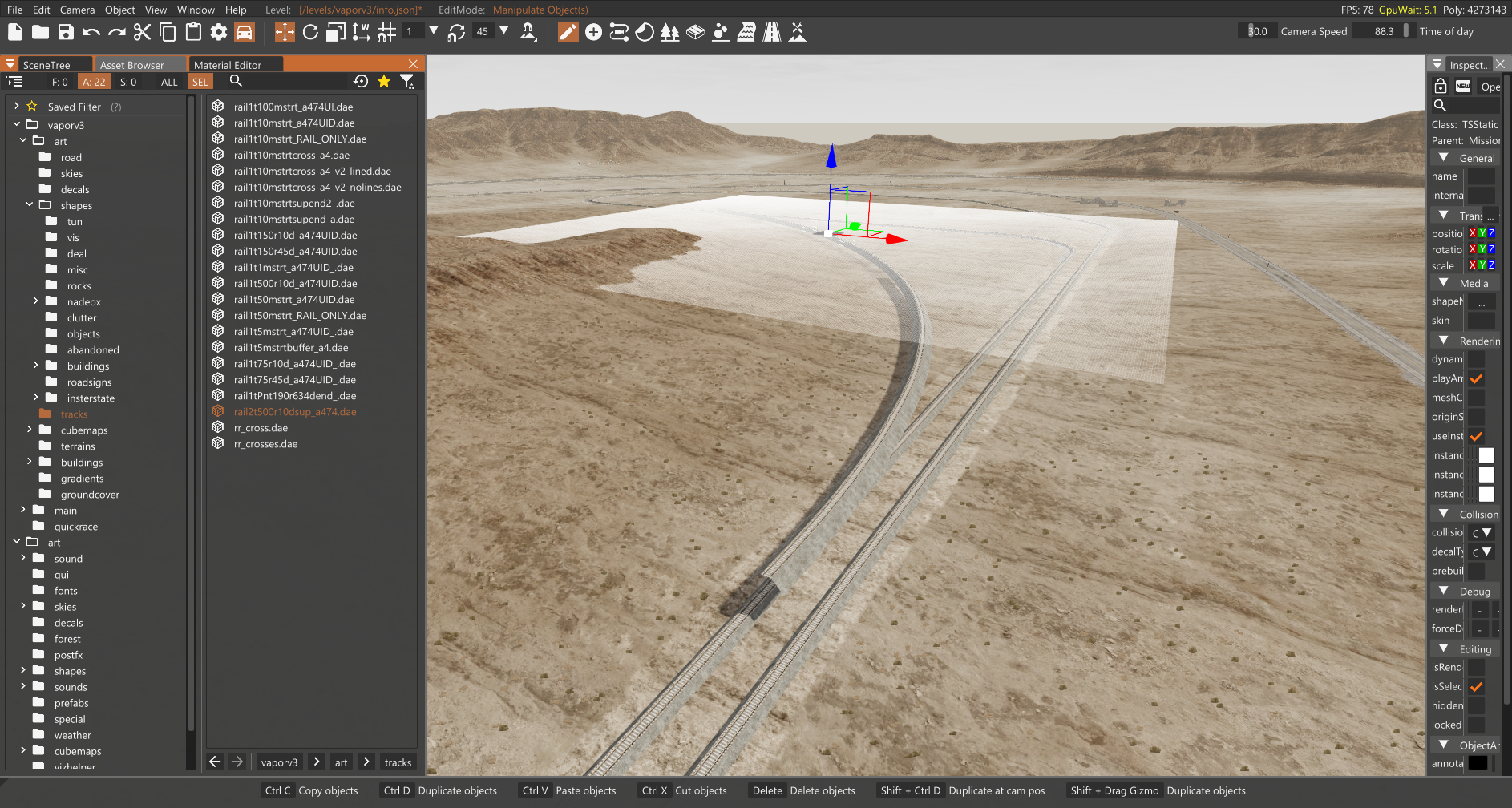Viewport: 1512px width, 808px height.
Task: Open editor preferences gear icon
Action: pyautogui.click(x=219, y=32)
